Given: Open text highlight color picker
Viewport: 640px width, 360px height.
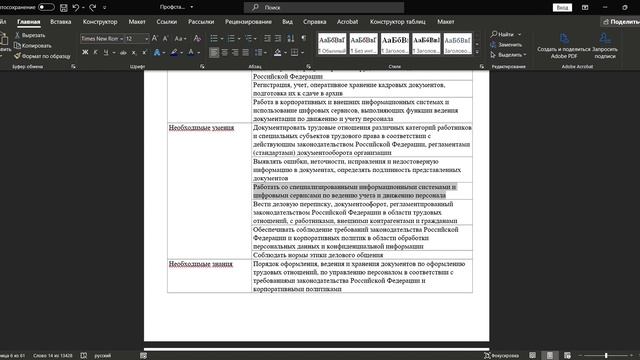Looking at the screenshot, I should [x=182, y=53].
